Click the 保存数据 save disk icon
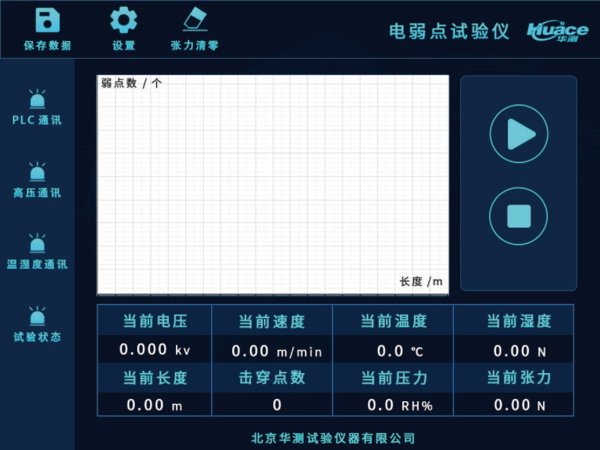The height and width of the screenshot is (450, 600). coord(47,21)
